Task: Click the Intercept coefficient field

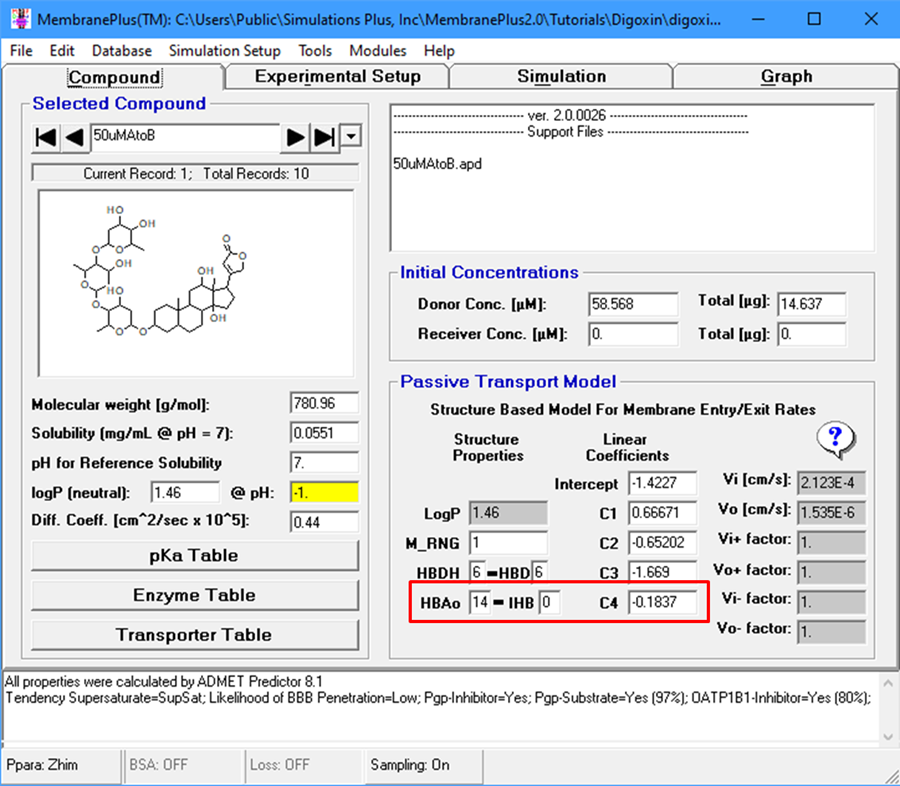Action: (x=662, y=483)
